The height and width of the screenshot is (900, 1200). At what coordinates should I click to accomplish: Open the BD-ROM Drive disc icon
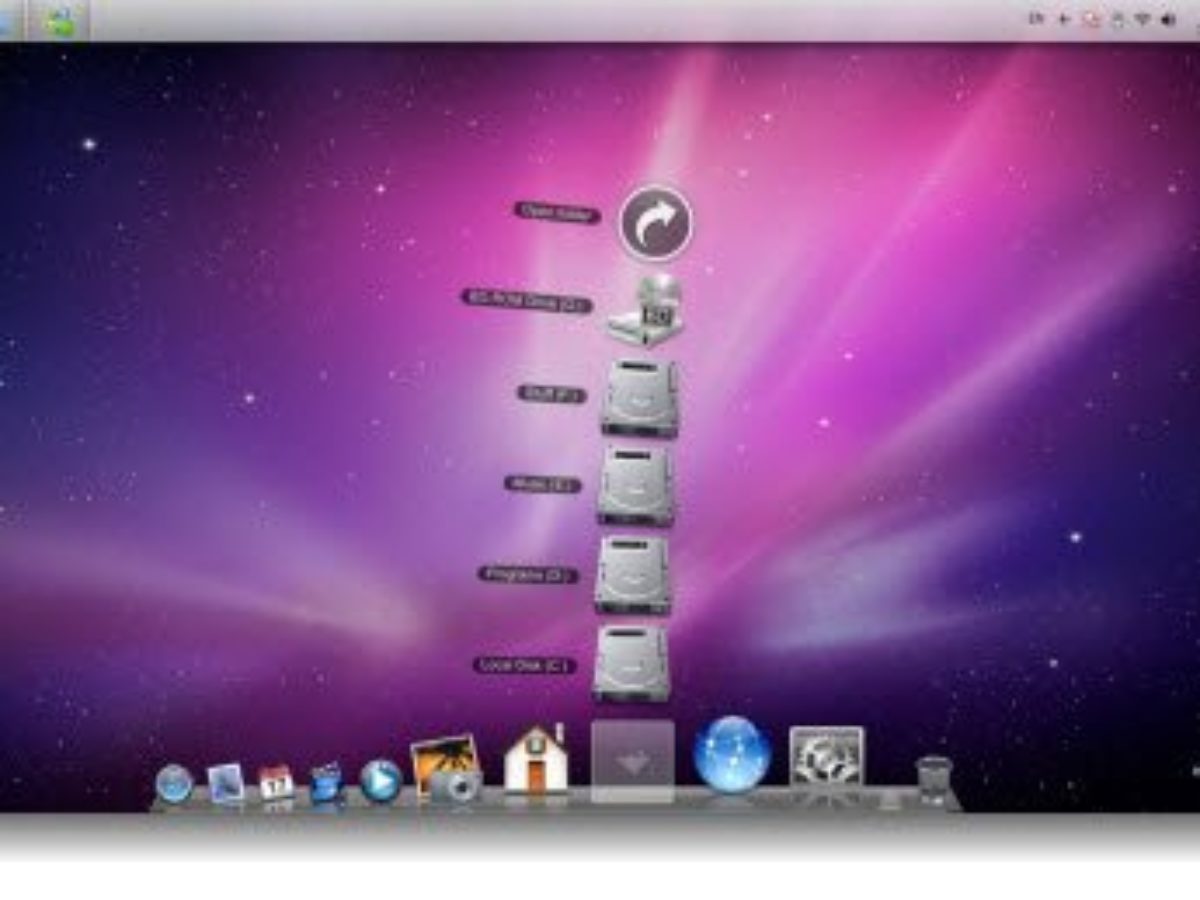pyautogui.click(x=647, y=312)
